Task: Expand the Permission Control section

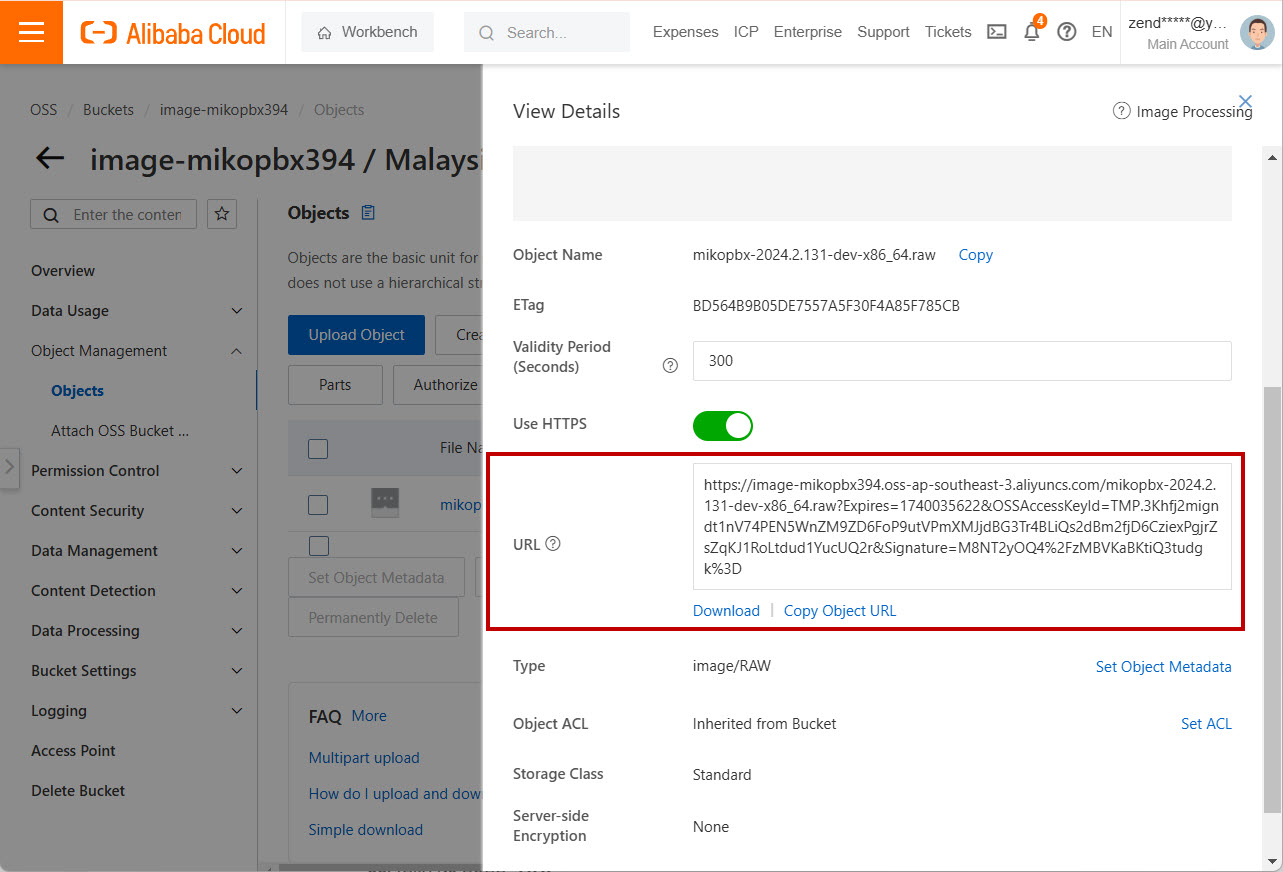Action: tap(236, 471)
